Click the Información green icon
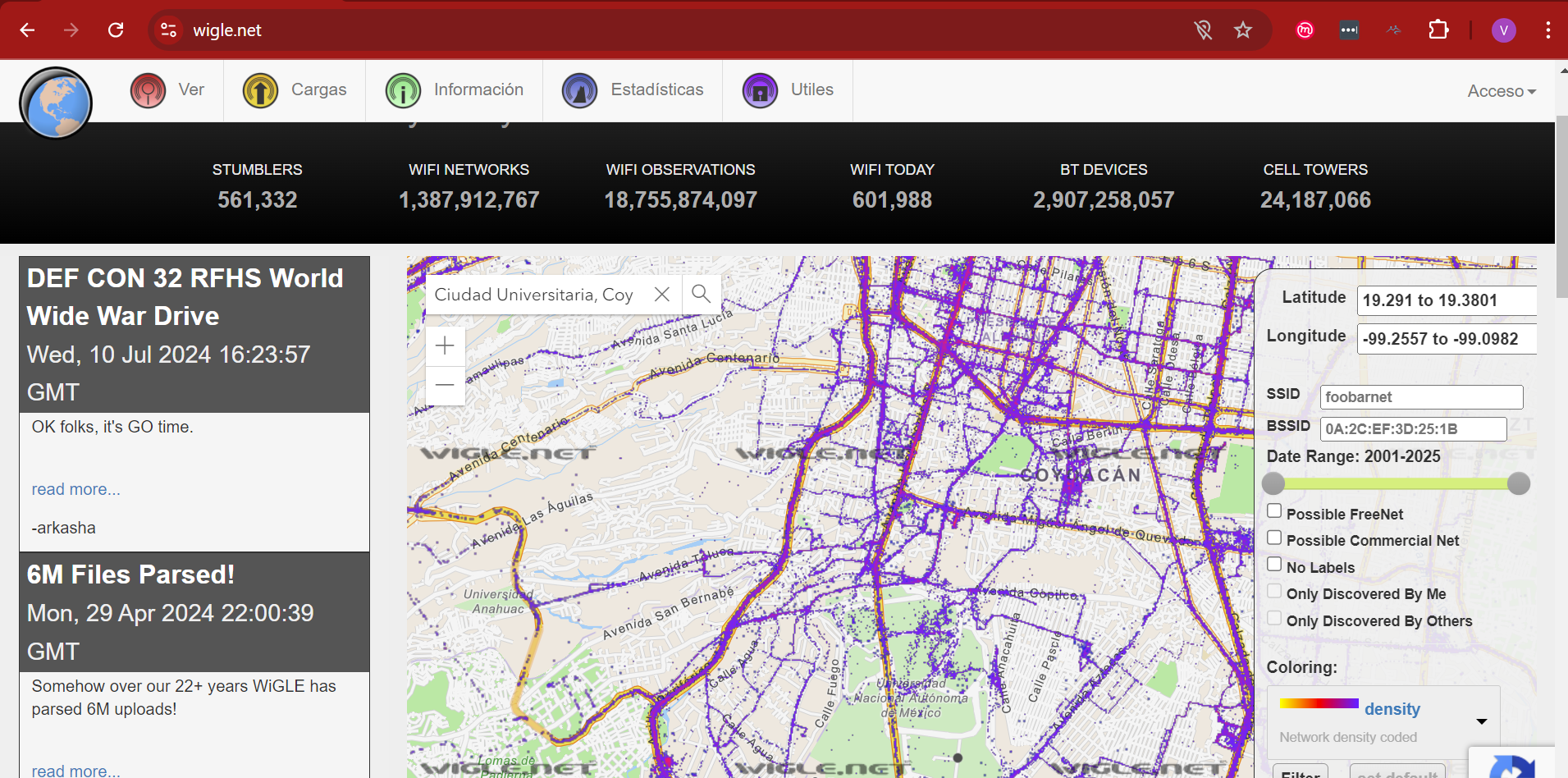The width and height of the screenshot is (1568, 778). pyautogui.click(x=403, y=90)
